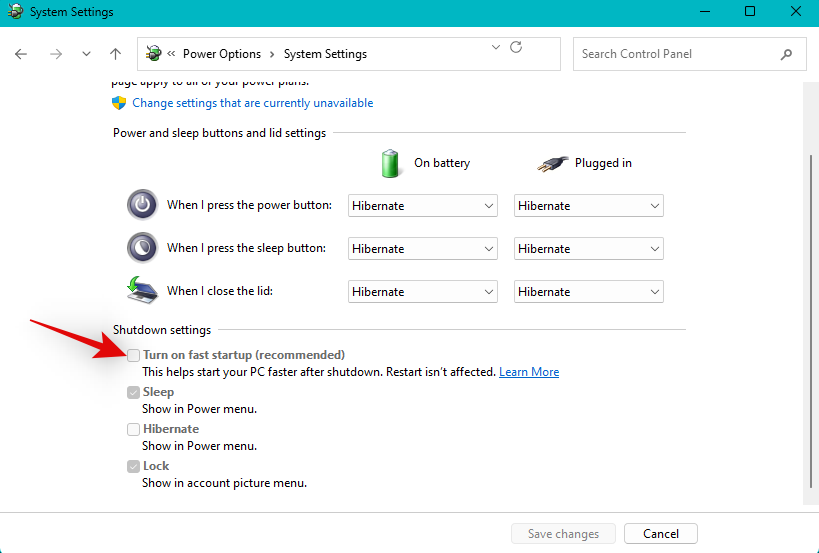Click the sleep button moon icon

pyautogui.click(x=142, y=248)
